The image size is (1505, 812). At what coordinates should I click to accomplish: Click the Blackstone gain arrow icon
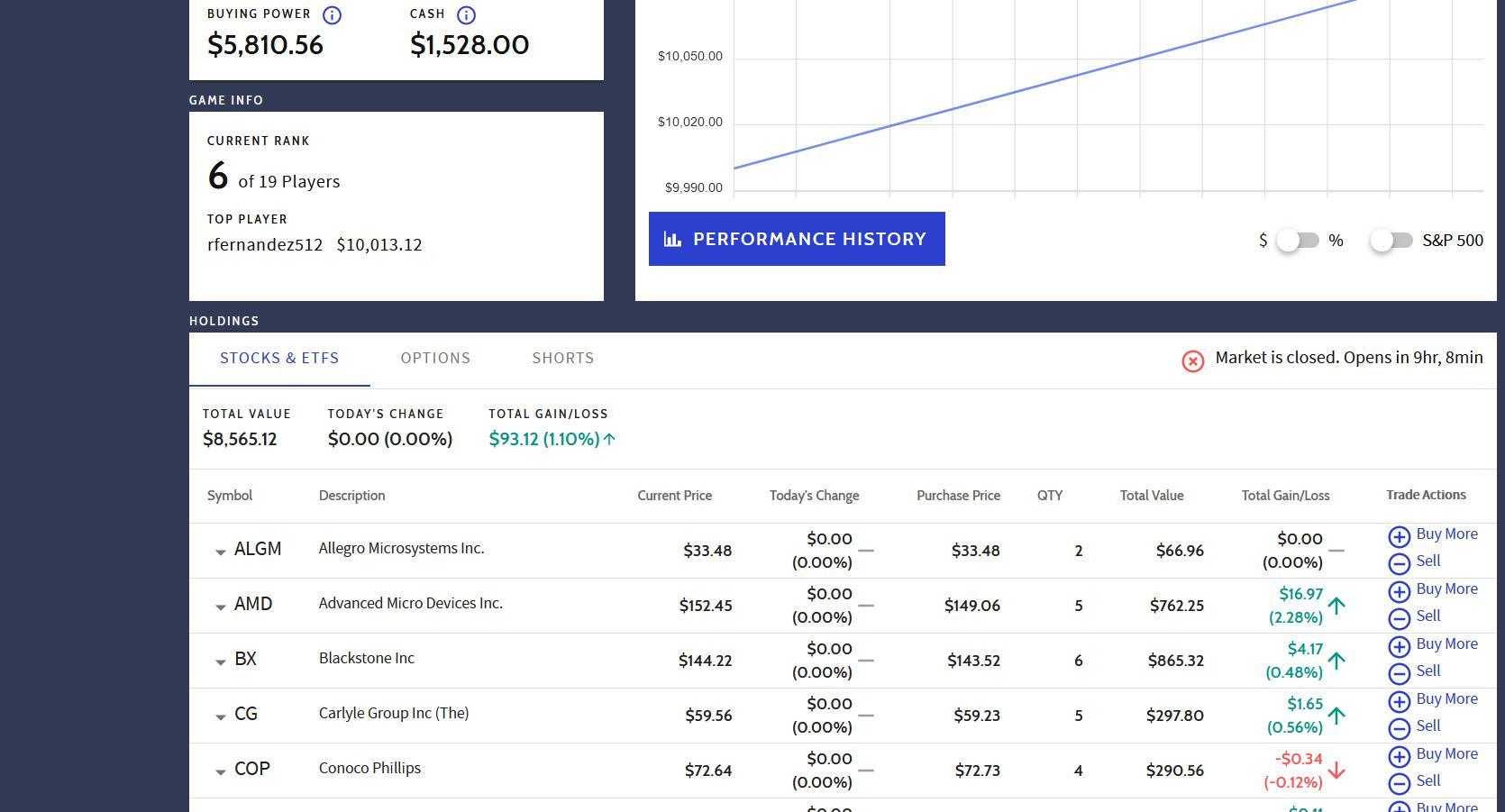point(1336,661)
